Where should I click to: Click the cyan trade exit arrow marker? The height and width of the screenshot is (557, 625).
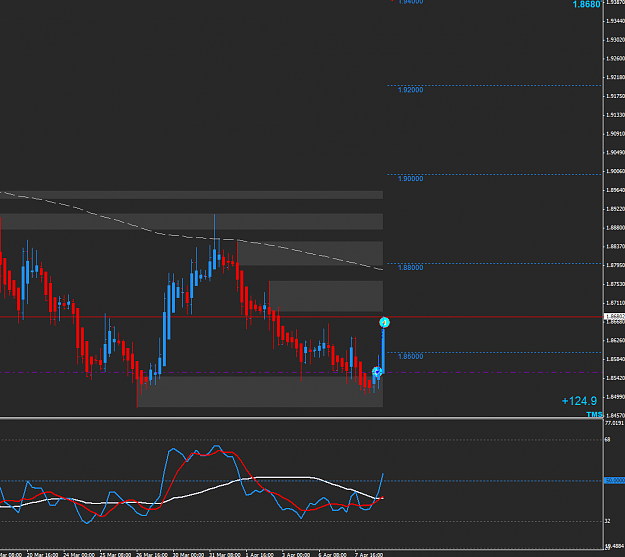click(x=384, y=322)
